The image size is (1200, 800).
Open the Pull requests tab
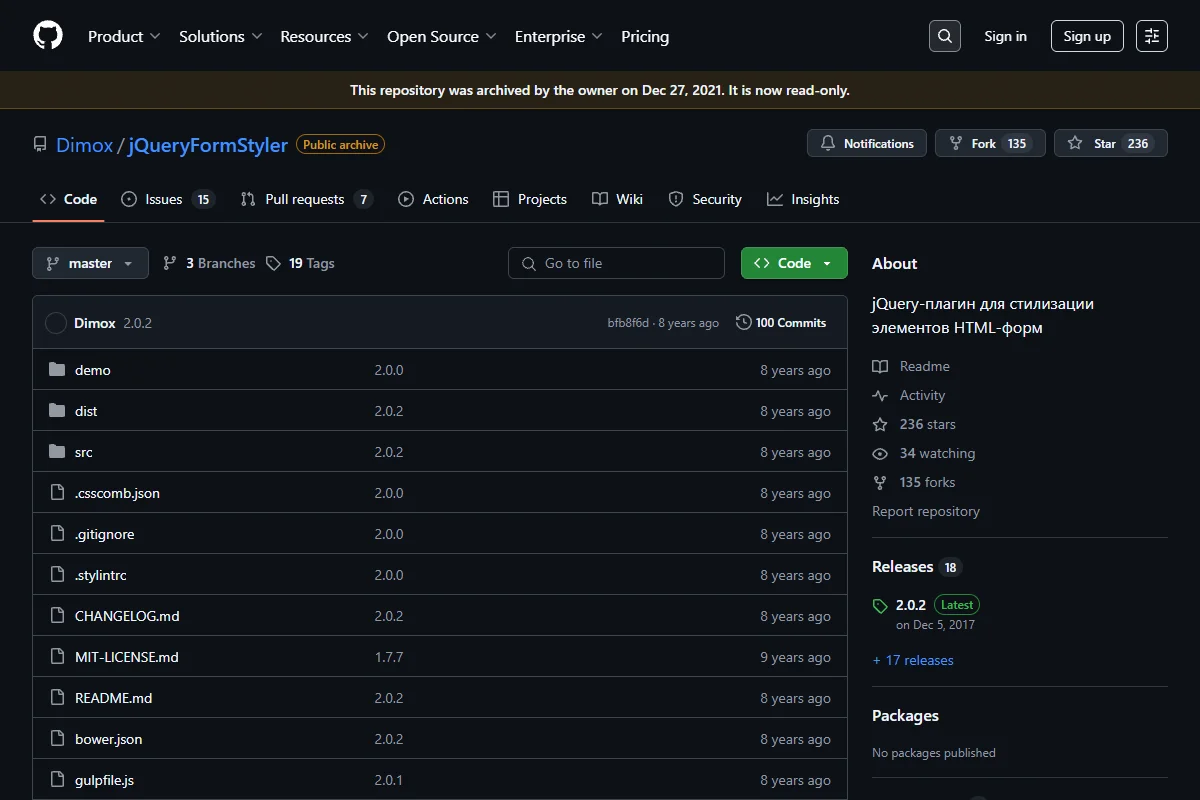pos(307,199)
